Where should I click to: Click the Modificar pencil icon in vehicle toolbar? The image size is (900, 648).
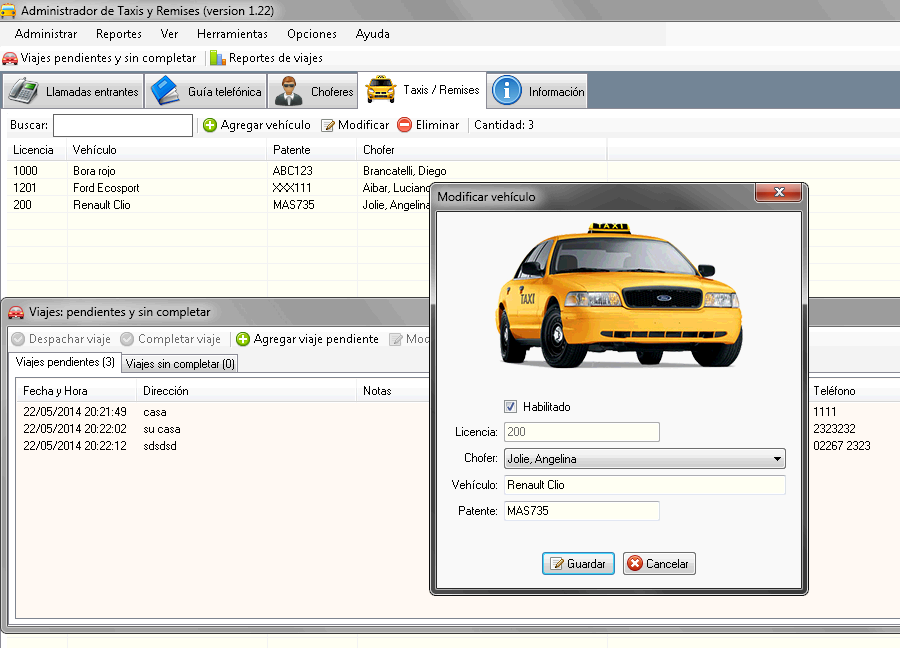(x=328, y=125)
